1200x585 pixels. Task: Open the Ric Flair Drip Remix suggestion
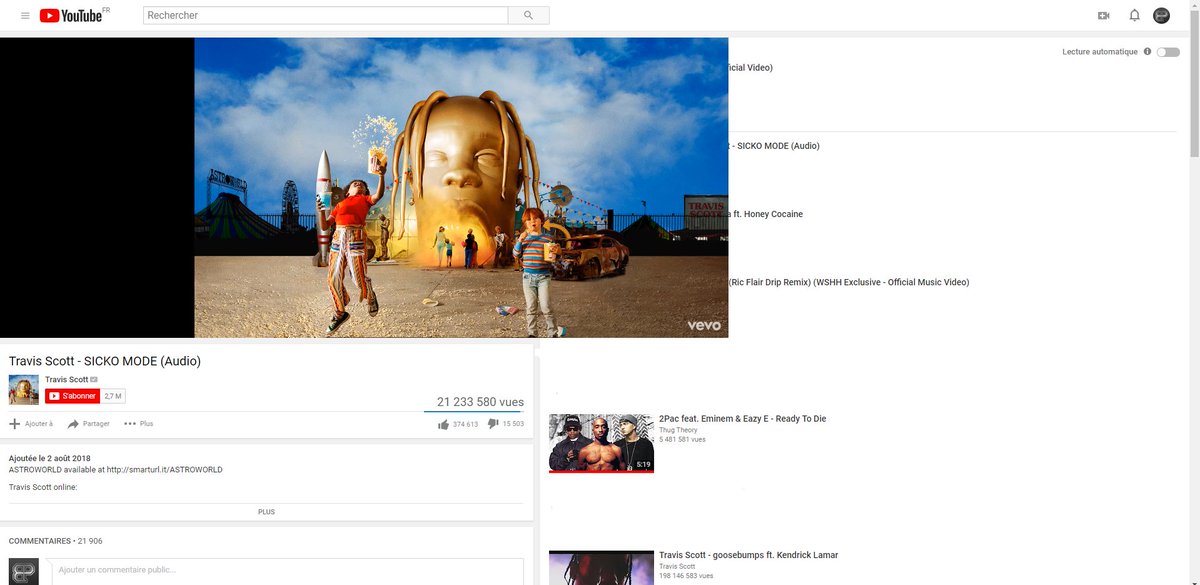tap(849, 282)
